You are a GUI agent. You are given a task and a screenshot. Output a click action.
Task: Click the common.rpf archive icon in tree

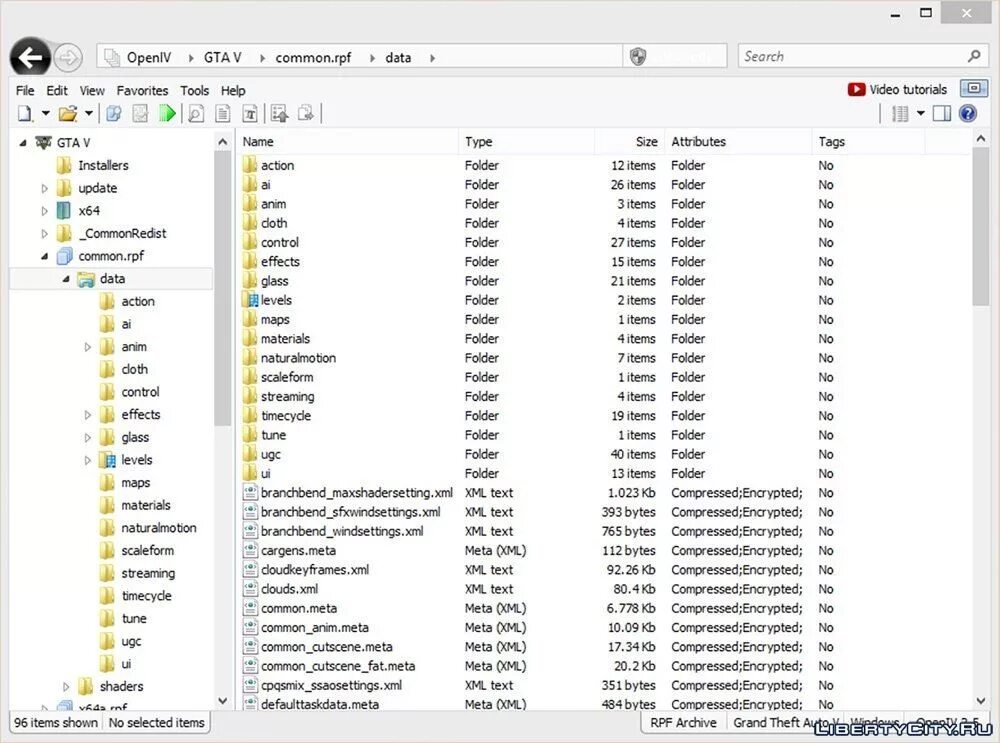[x=64, y=256]
